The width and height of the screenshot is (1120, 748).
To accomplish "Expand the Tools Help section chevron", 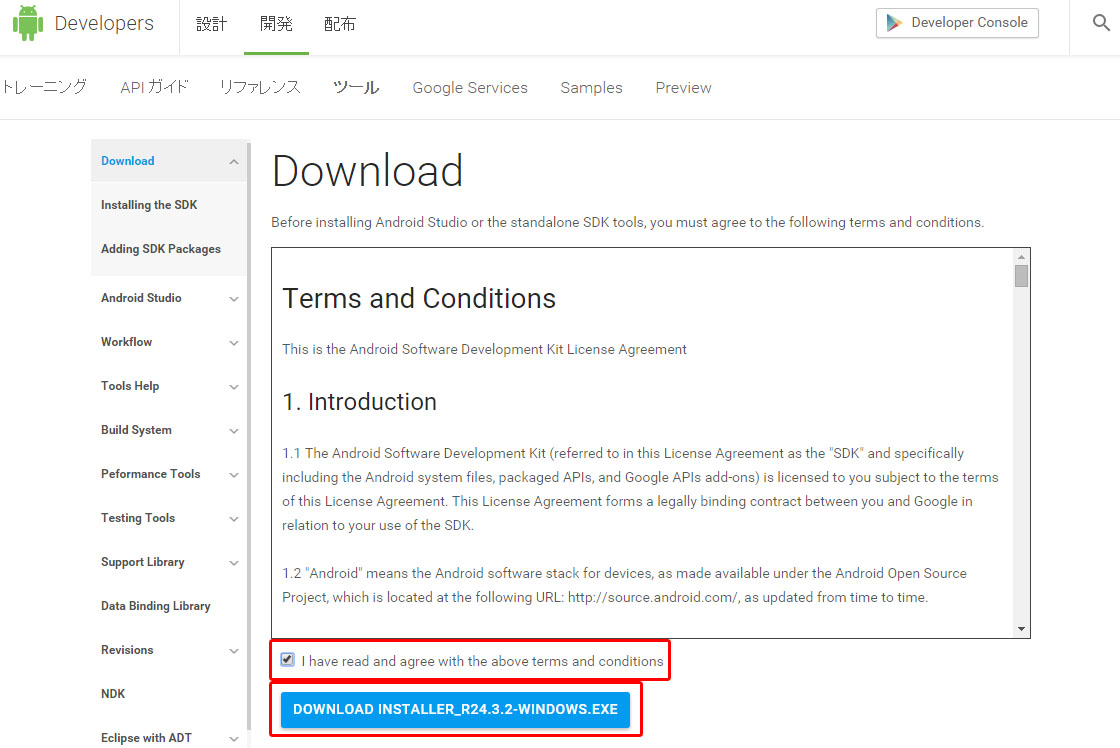I will pyautogui.click(x=234, y=387).
